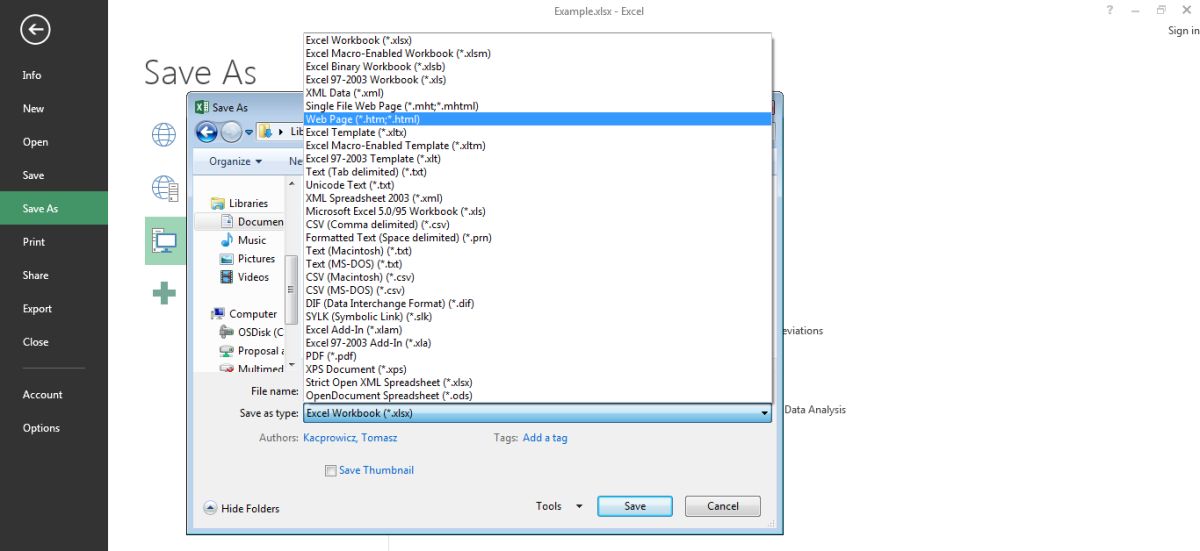This screenshot has width=1200, height=551.
Task: Choose PDF (*.pdf) format
Action: point(537,356)
